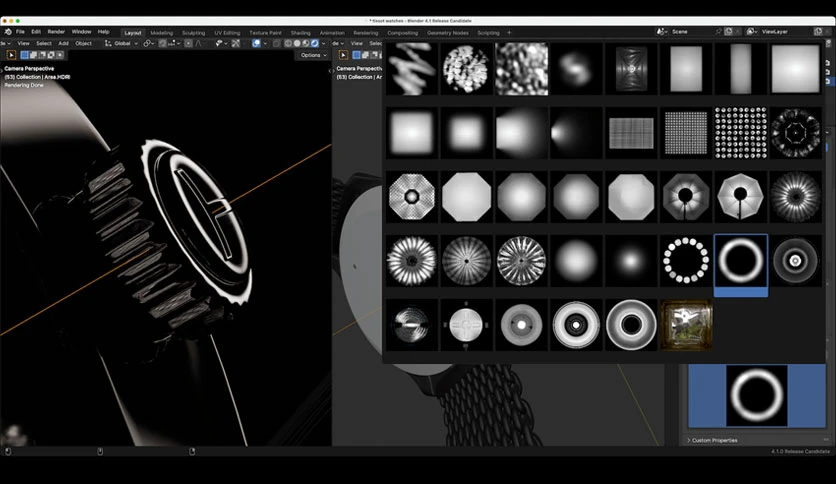This screenshot has width=836, height=484.
Task: Toggle X-ray mode in left viewport
Action: click(x=277, y=43)
